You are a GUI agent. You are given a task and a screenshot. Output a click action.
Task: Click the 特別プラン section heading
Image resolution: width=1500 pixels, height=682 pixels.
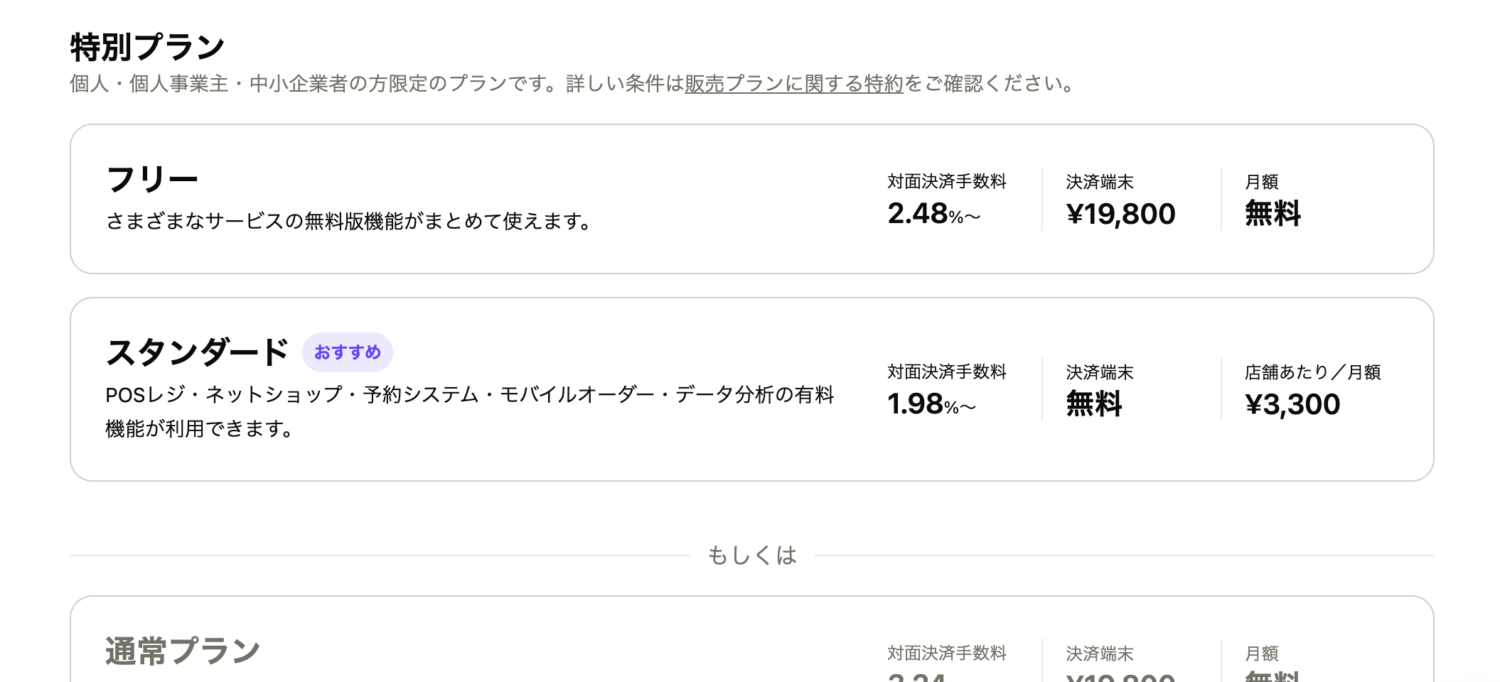coord(147,47)
